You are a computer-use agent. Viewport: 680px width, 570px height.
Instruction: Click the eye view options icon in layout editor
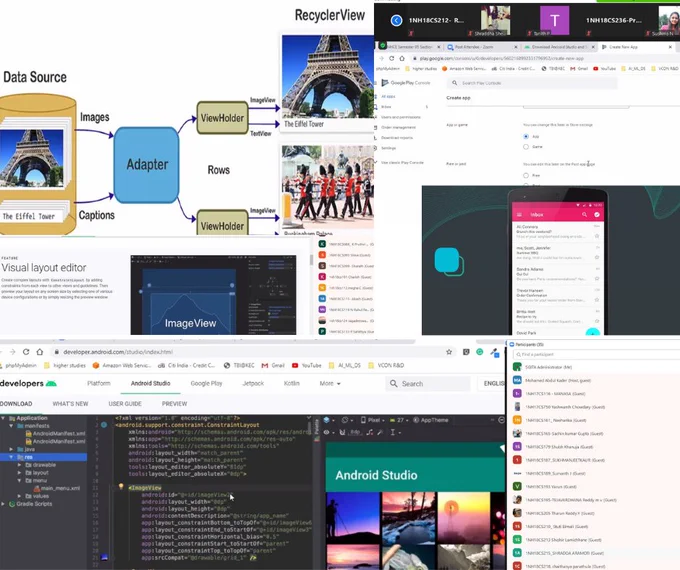point(327,432)
